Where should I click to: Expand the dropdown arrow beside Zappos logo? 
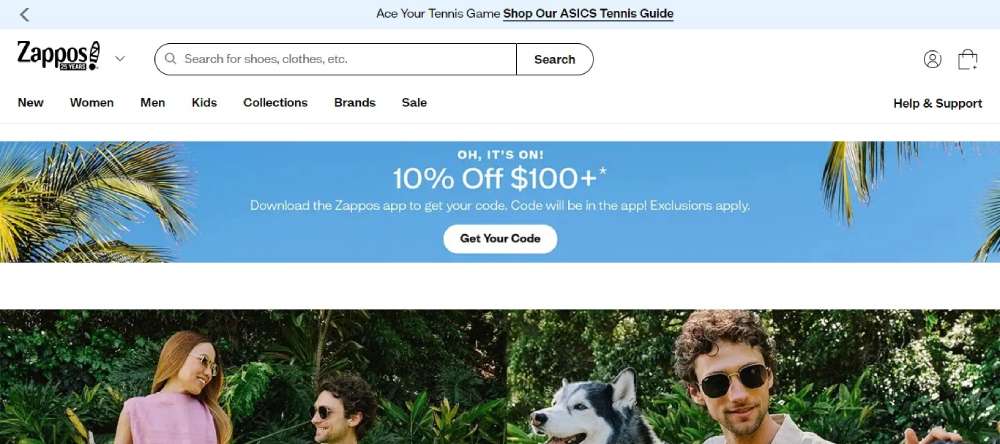pyautogui.click(x=120, y=59)
